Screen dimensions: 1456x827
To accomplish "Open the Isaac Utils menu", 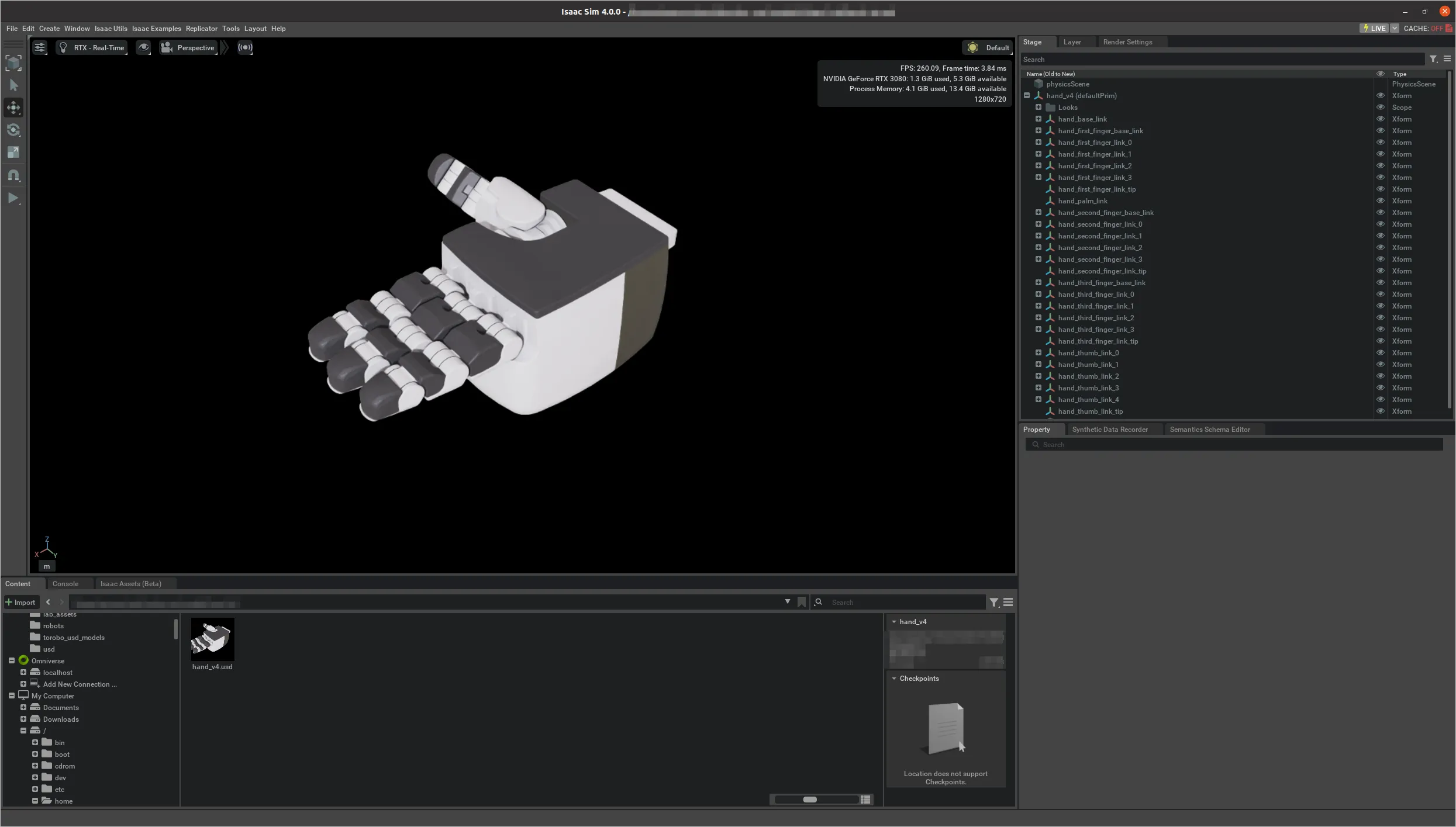I will 111,29.
